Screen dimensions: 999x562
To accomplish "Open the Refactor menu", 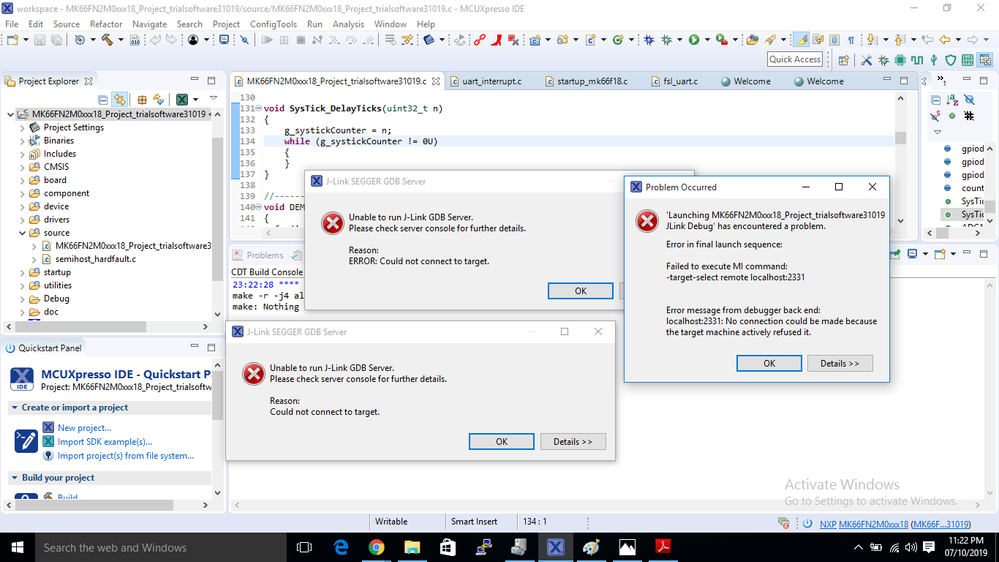I will click(106, 24).
